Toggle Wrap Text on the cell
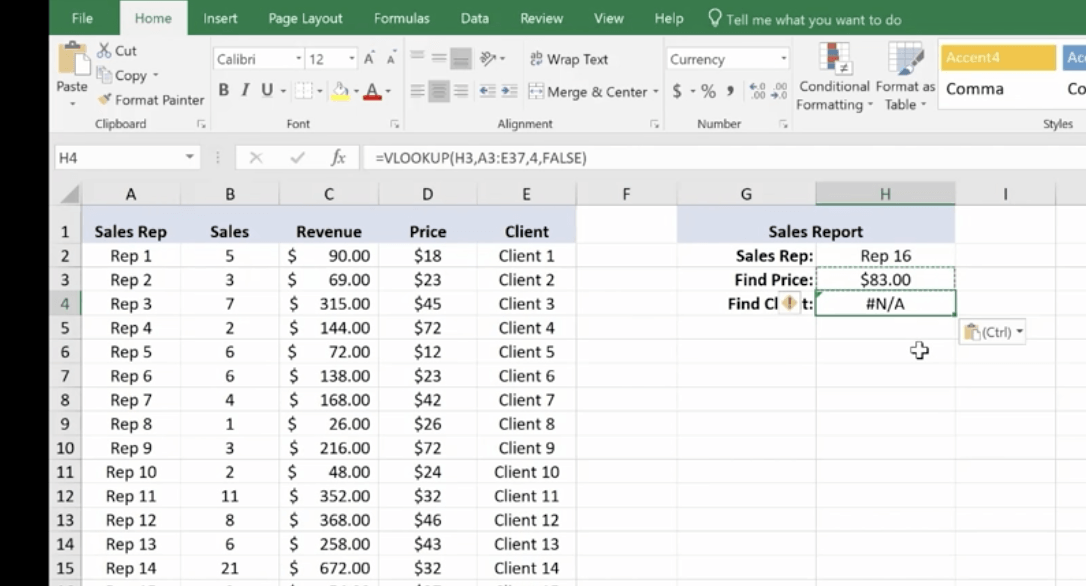 [x=568, y=59]
